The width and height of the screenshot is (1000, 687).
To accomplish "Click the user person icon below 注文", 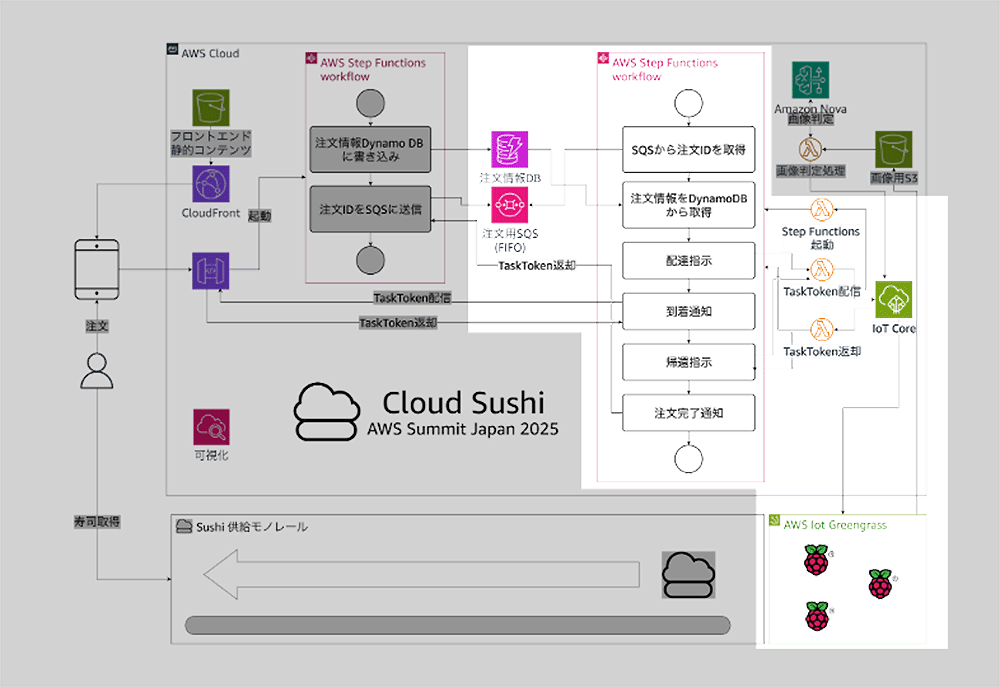I will [x=96, y=371].
